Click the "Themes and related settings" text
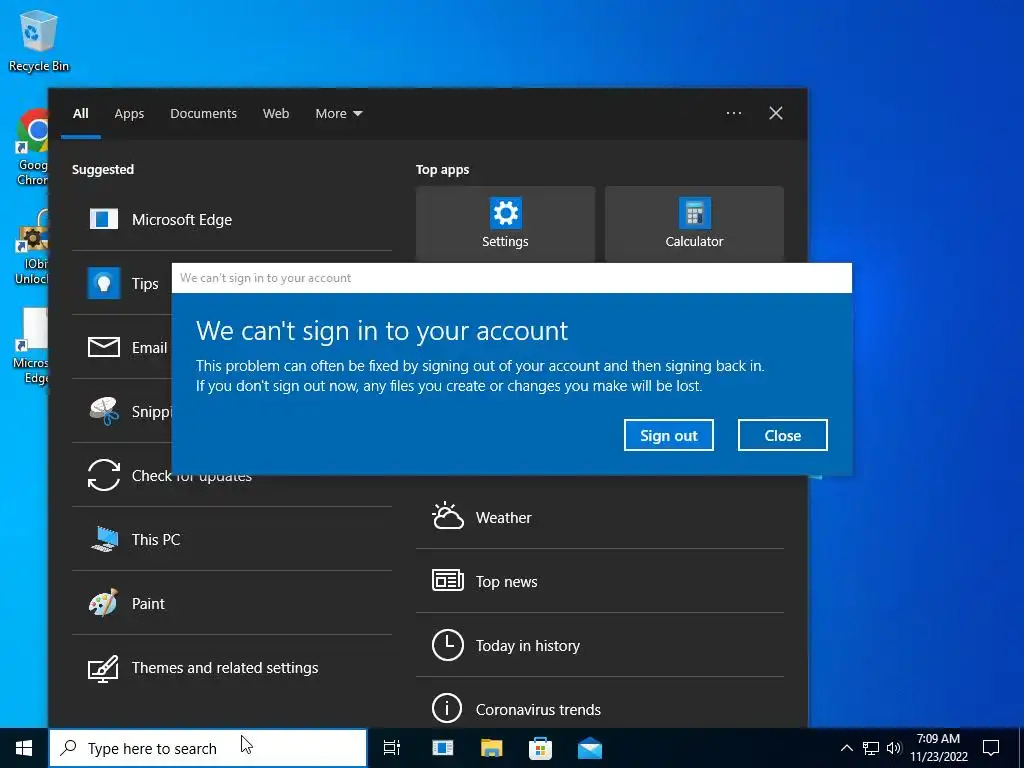Viewport: 1024px width, 768px height. (225, 668)
